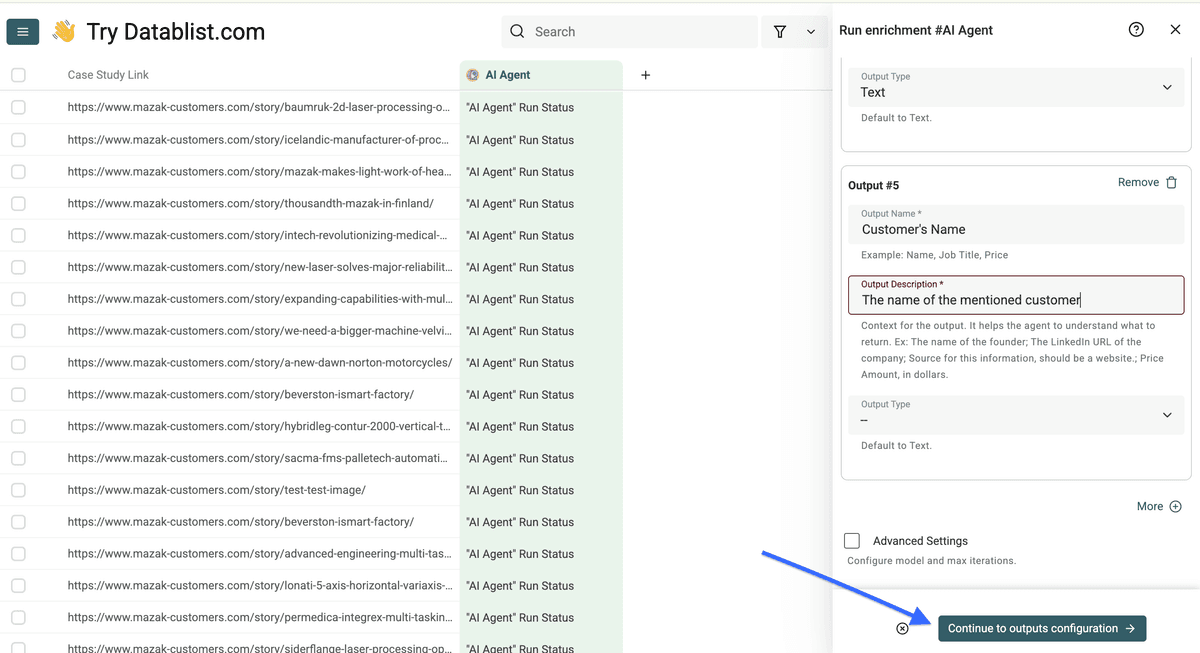Toggle the select-all rows header checkbox
Viewport: 1200px width, 653px height.
click(x=18, y=75)
